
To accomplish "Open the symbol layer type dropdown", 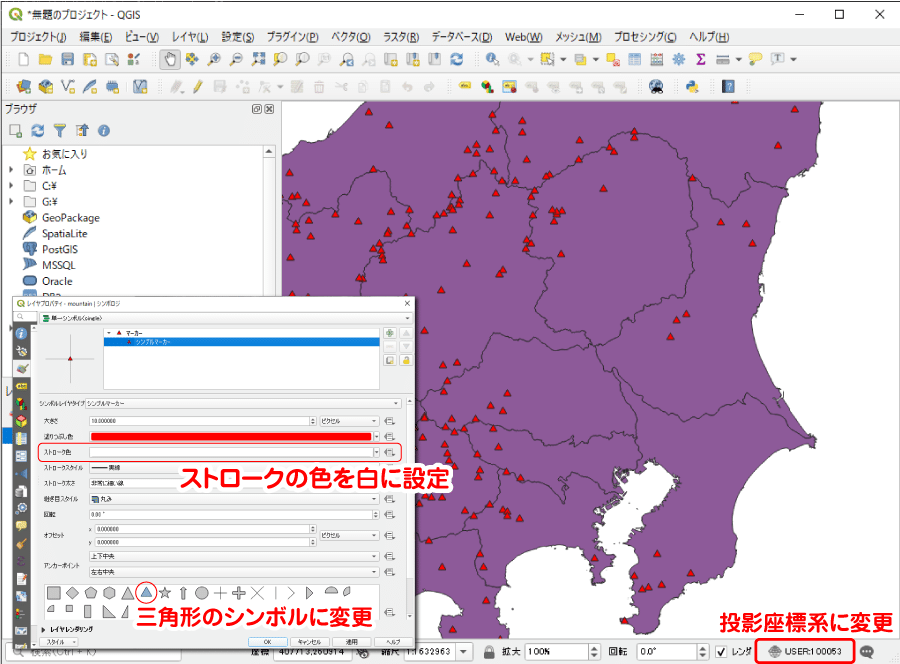I will (243, 403).
